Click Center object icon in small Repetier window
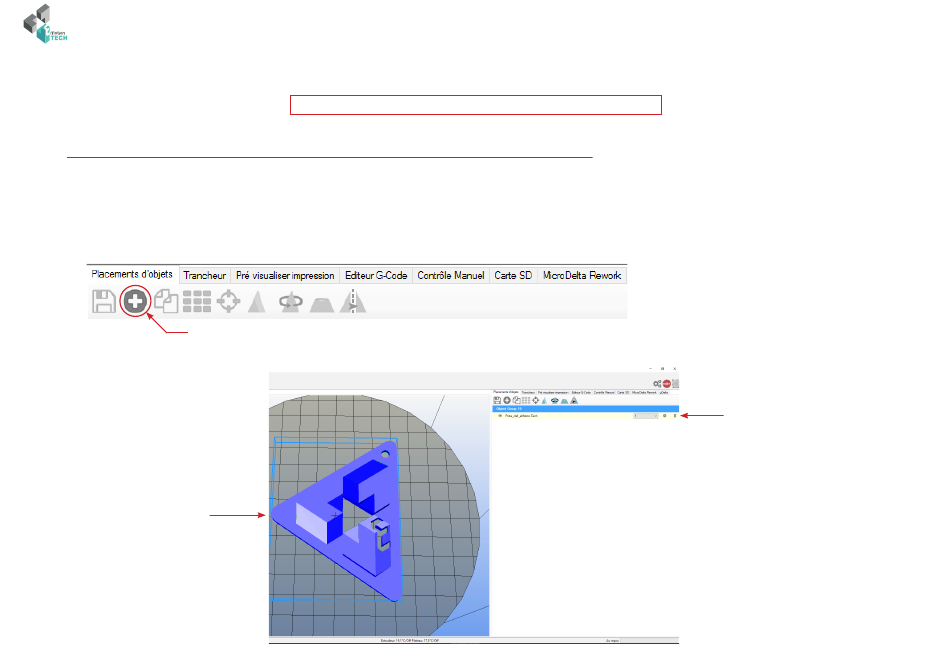950x667 pixels. [x=536, y=400]
